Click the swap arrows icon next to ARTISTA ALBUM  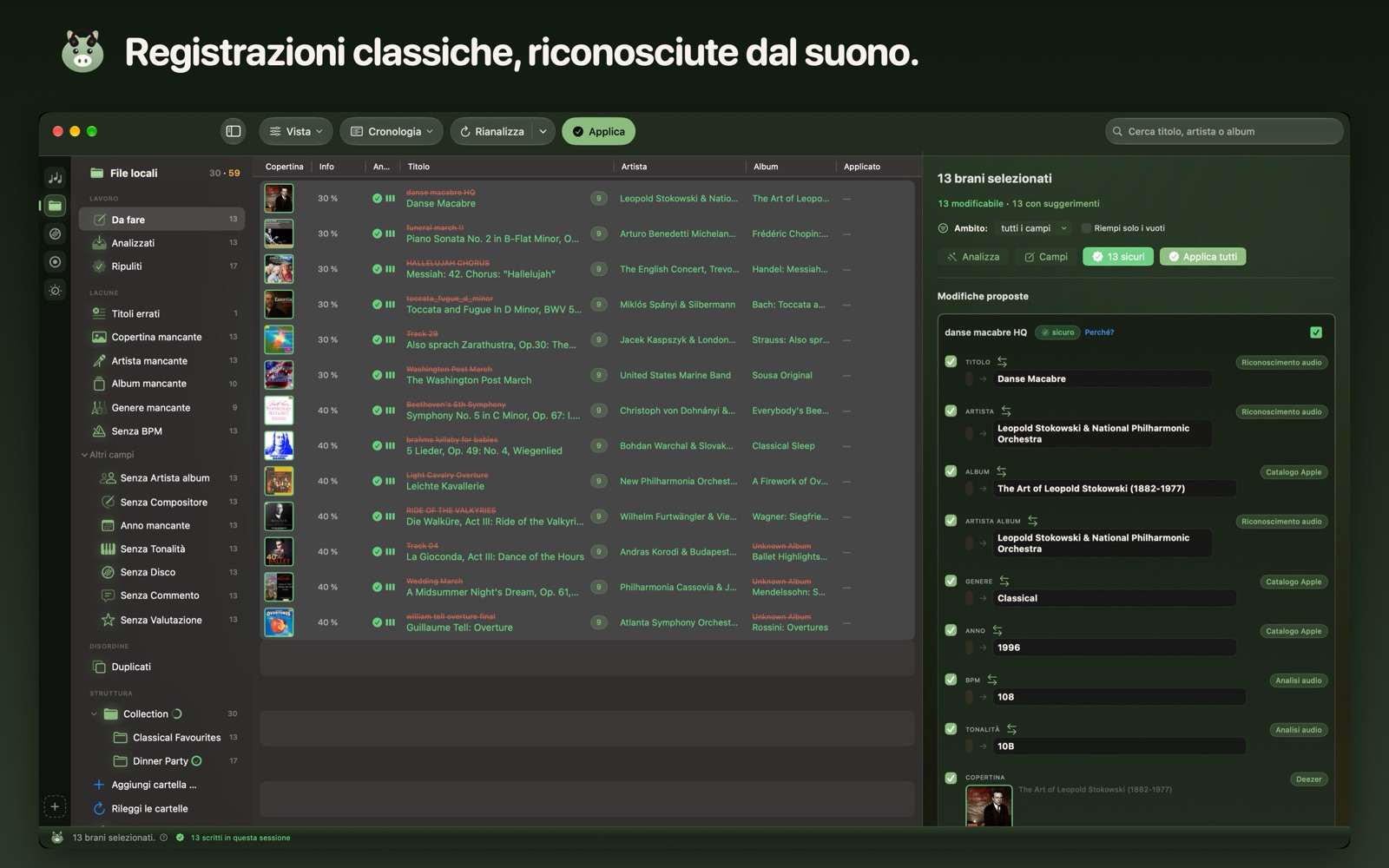[1033, 521]
